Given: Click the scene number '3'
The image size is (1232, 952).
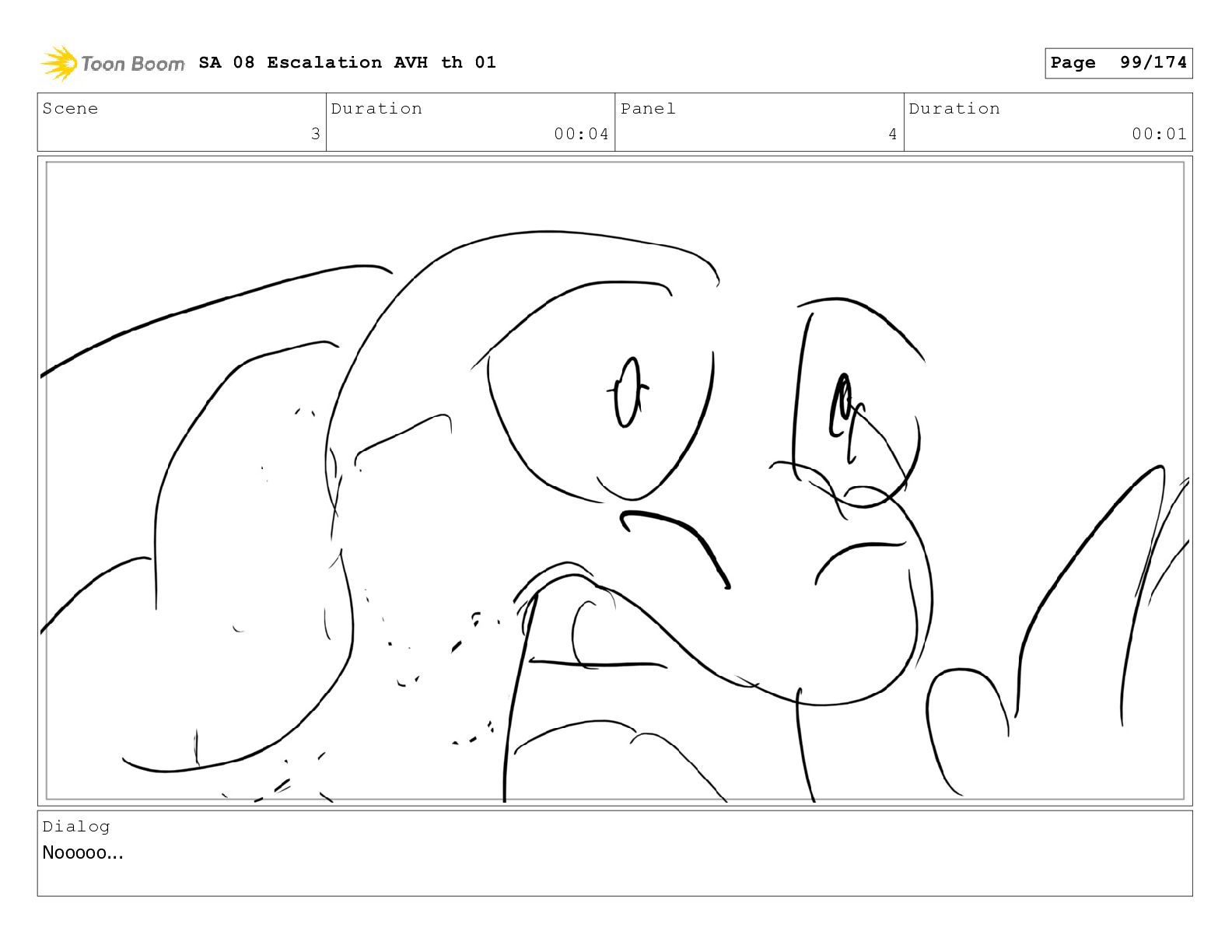Looking at the screenshot, I should (315, 134).
